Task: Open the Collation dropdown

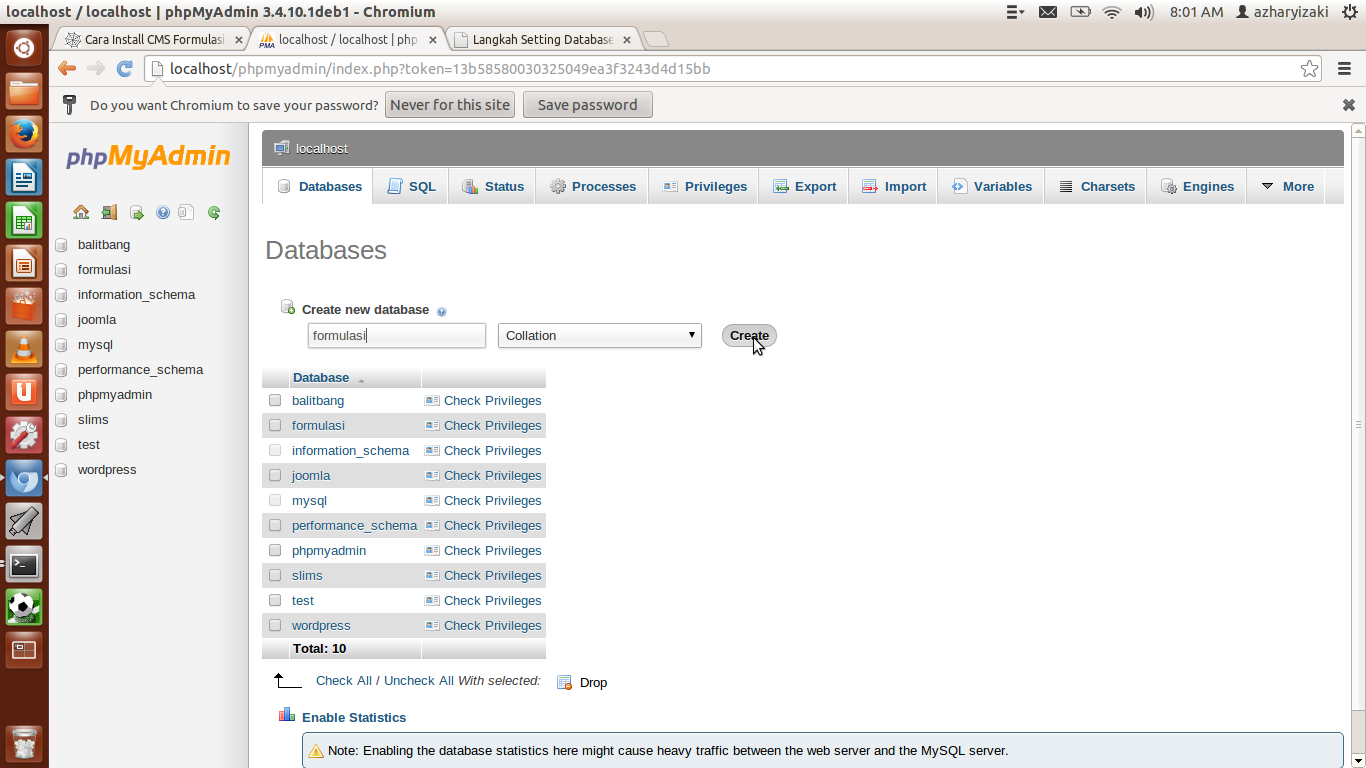Action: pos(598,335)
